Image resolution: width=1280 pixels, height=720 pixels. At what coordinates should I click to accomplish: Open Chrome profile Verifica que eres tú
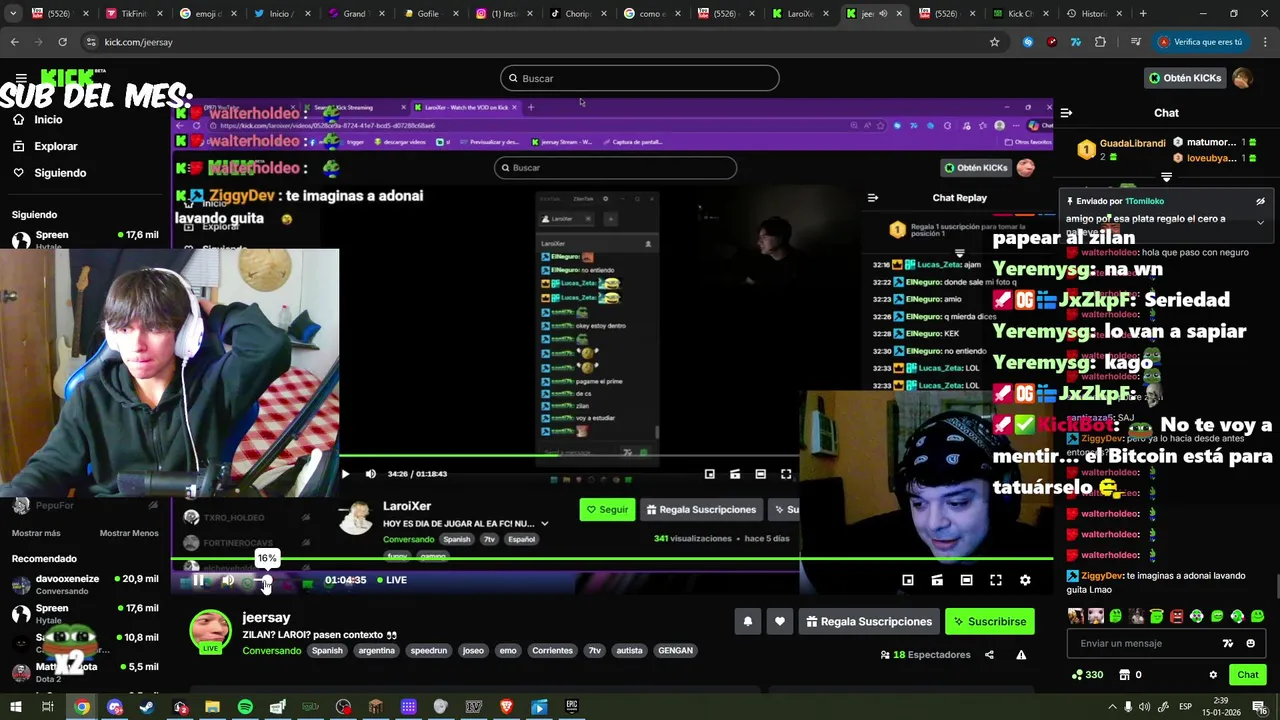point(1203,42)
